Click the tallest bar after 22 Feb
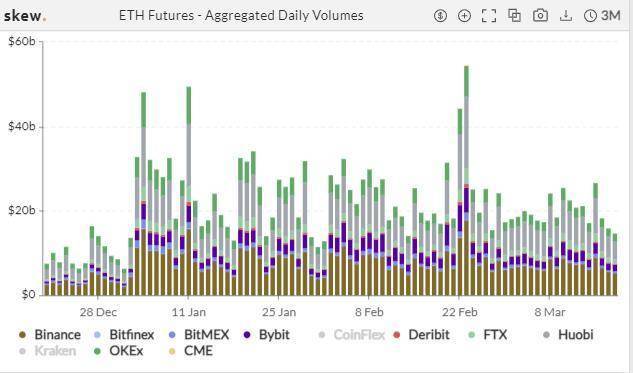The image size is (633, 373). 466,180
